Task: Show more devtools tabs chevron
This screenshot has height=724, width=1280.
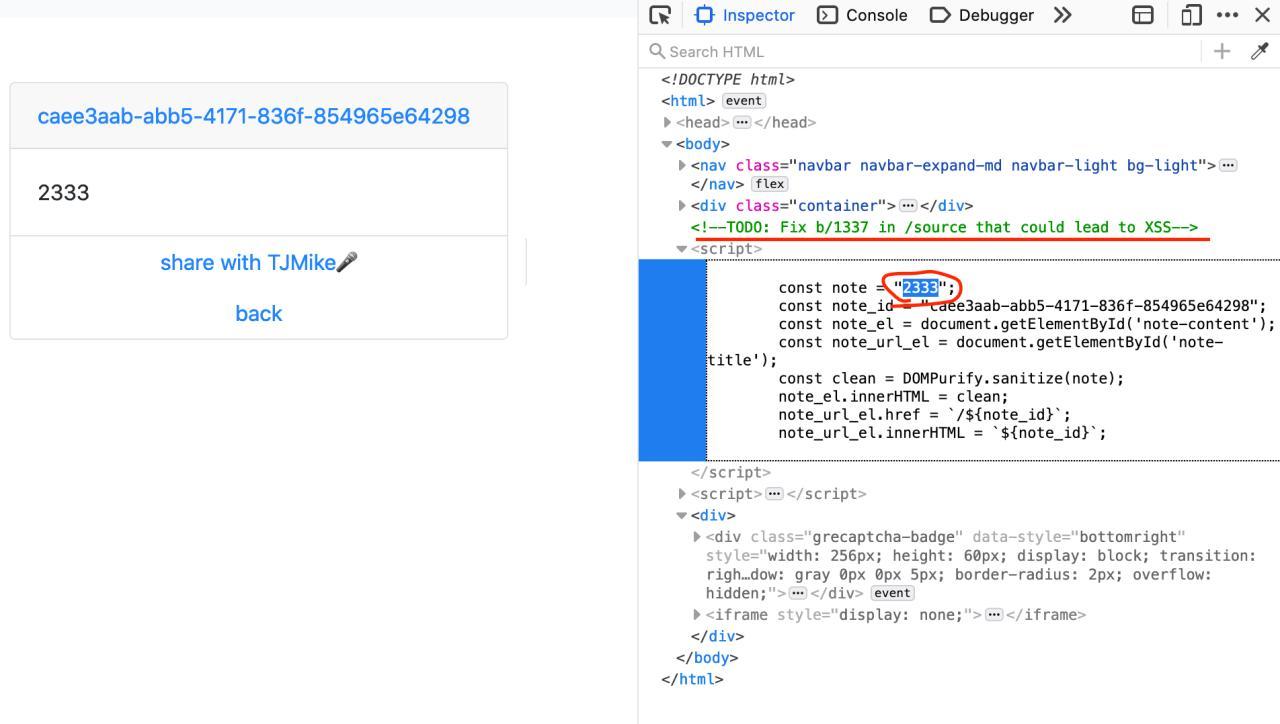Action: coord(1063,15)
